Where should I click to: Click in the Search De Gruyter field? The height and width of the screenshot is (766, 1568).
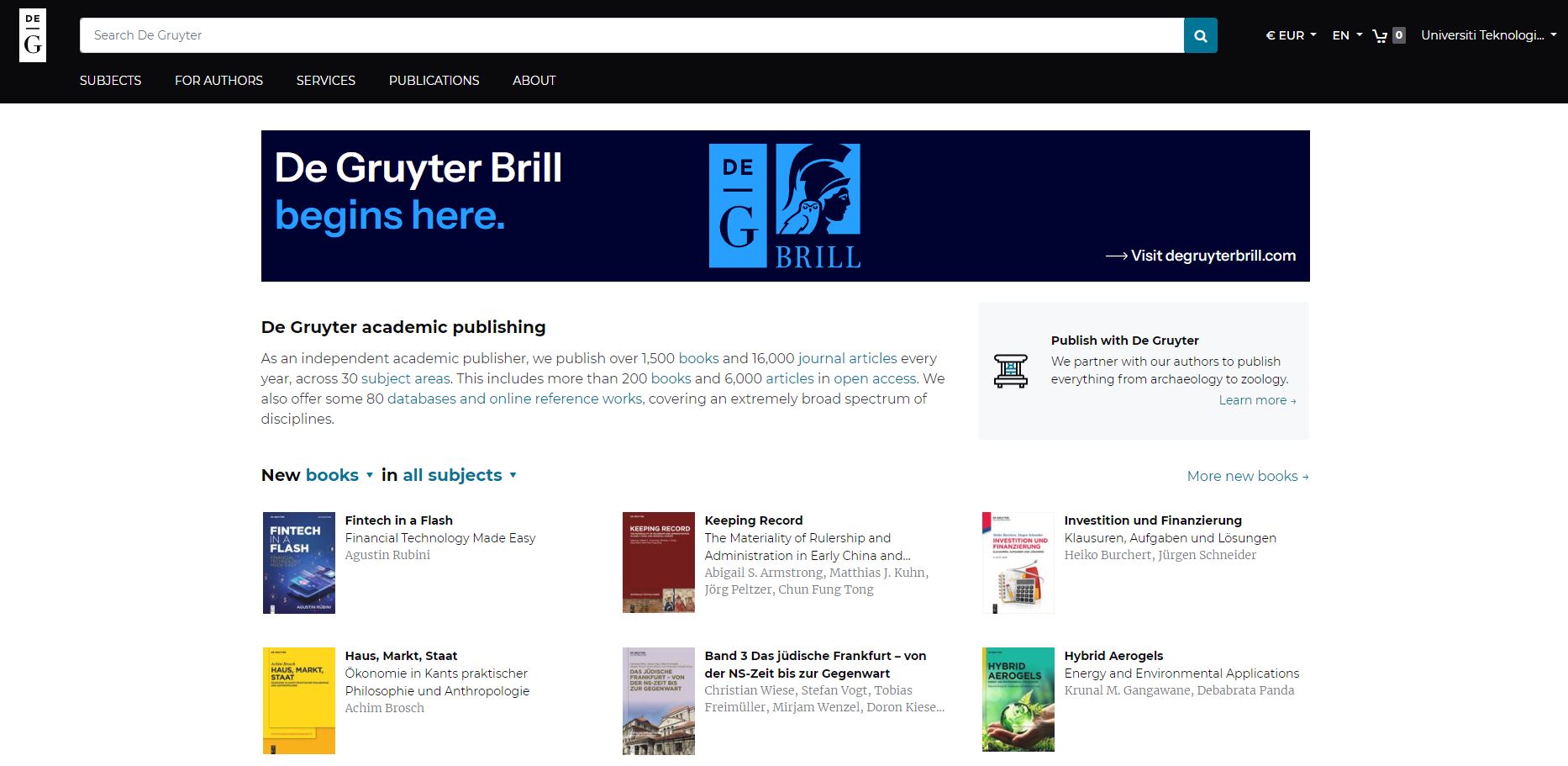632,35
